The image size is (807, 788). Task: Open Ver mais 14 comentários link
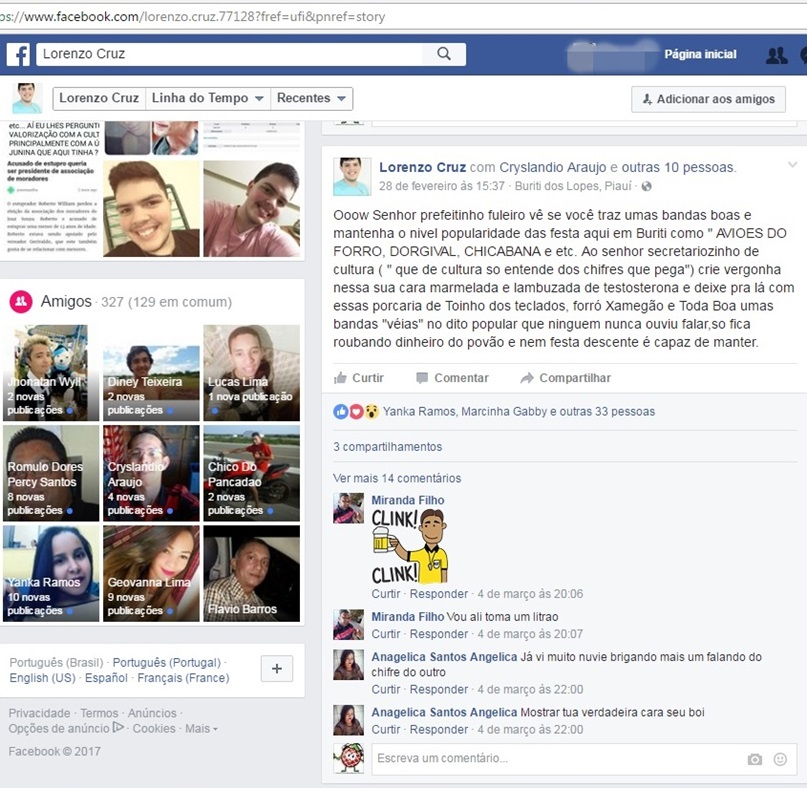[397, 478]
